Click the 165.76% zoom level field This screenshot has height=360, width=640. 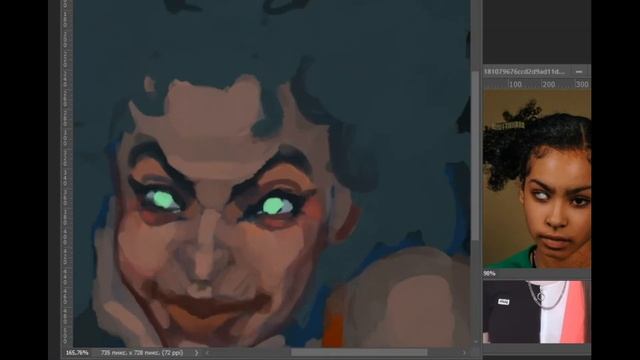tap(77, 353)
